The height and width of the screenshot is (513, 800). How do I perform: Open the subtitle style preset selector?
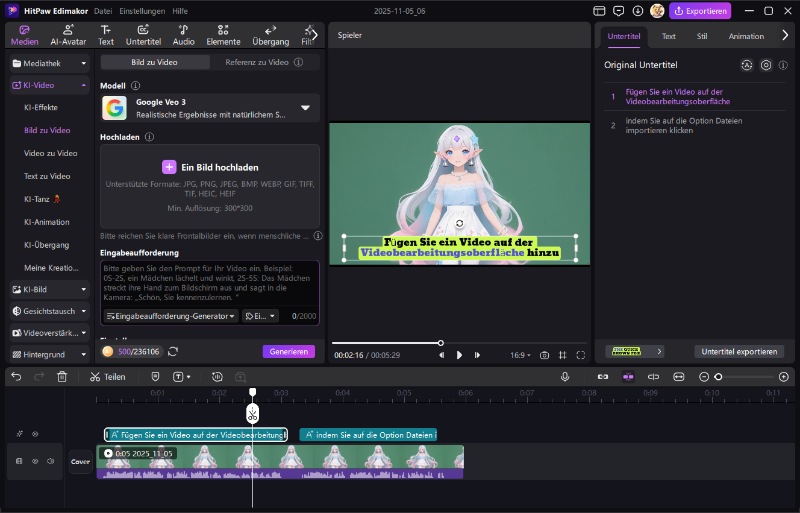tap(635, 351)
